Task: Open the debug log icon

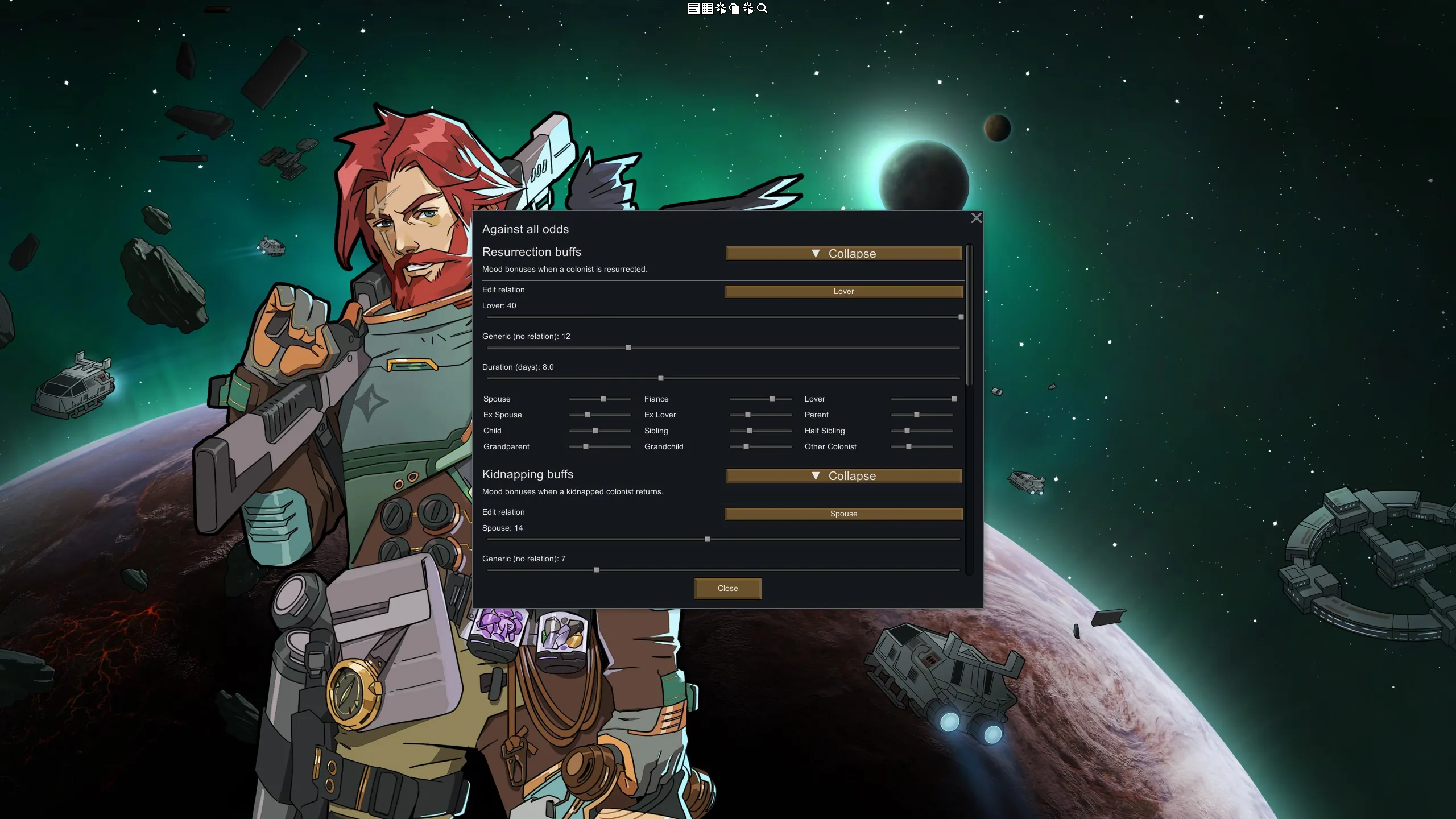Action: (693, 9)
